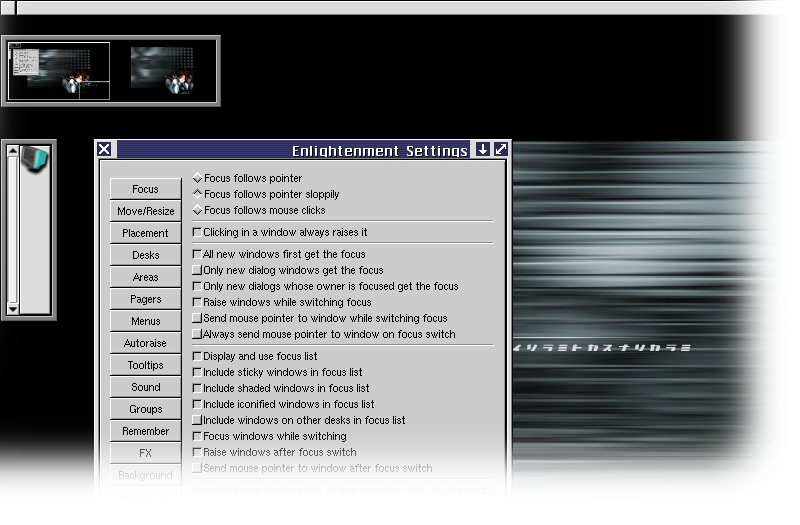Go to the Autoraise settings section
The width and height of the screenshot is (800, 525).
(x=145, y=343)
